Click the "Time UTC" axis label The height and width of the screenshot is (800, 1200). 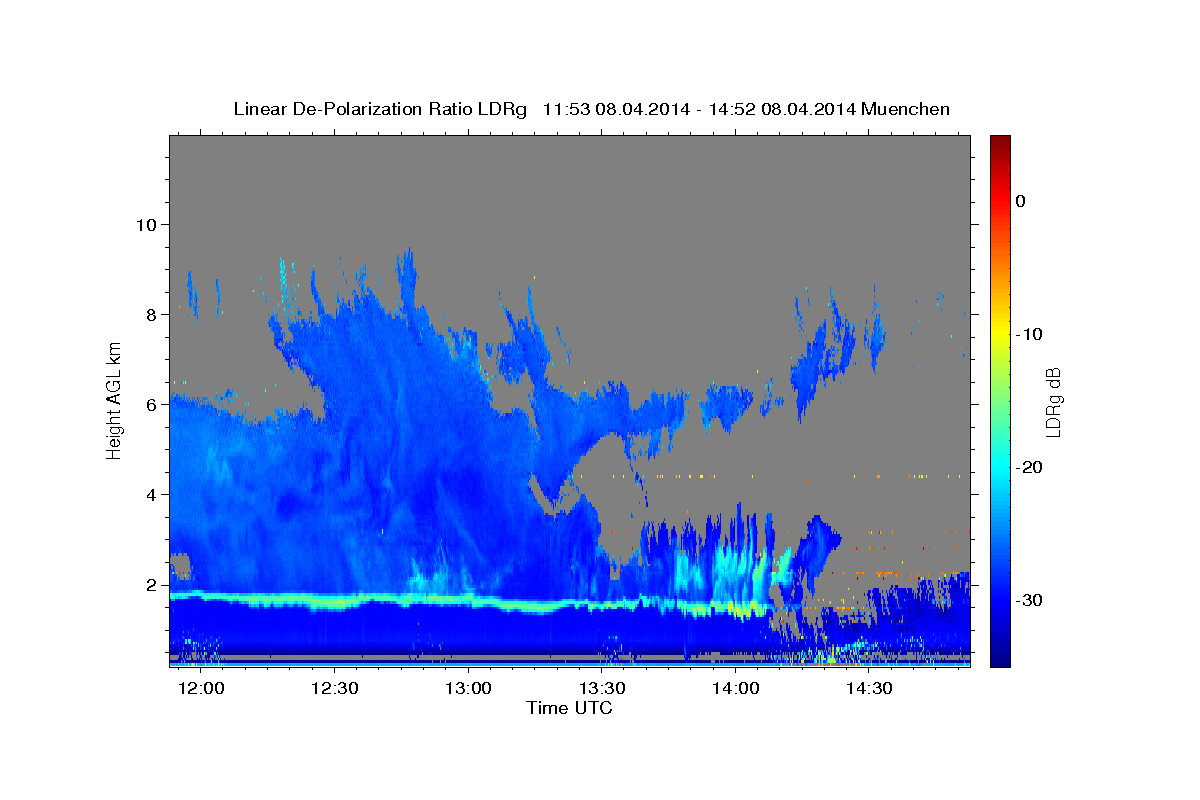coord(569,708)
